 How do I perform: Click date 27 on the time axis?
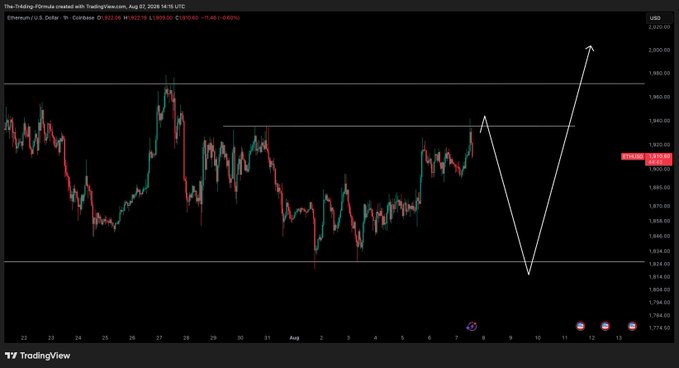tap(159, 338)
